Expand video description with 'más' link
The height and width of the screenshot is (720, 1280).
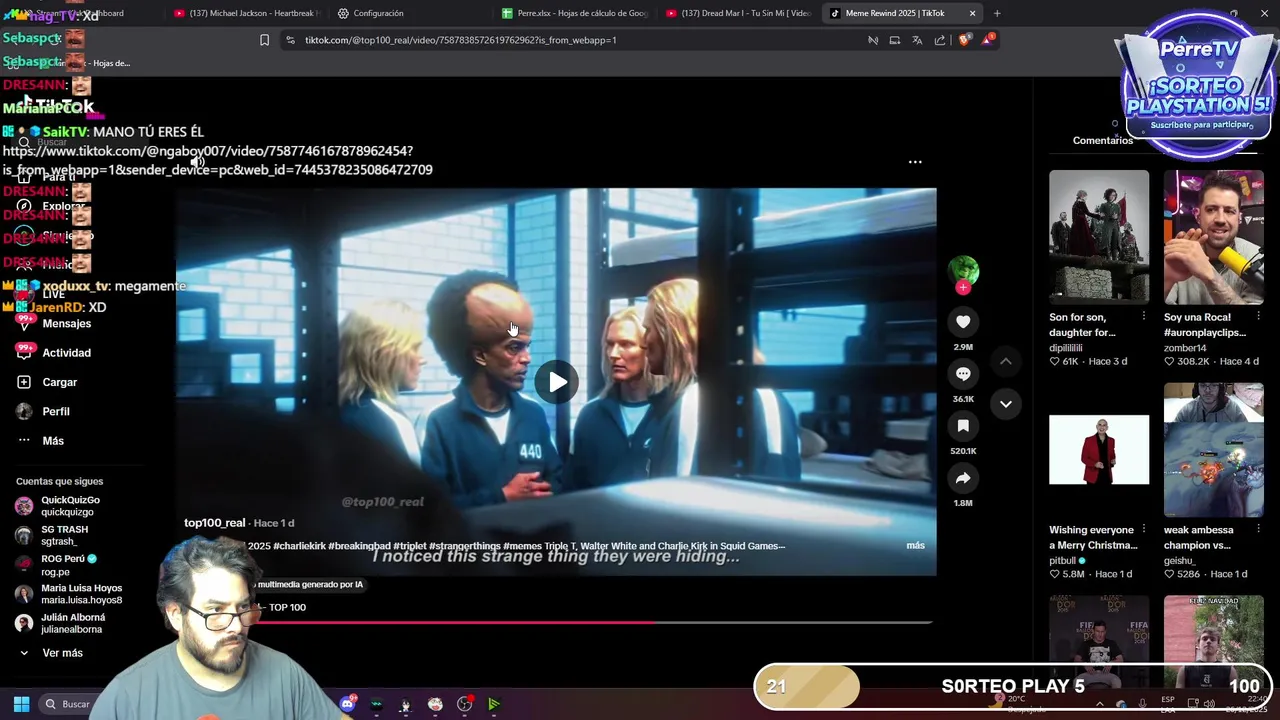[x=915, y=546]
